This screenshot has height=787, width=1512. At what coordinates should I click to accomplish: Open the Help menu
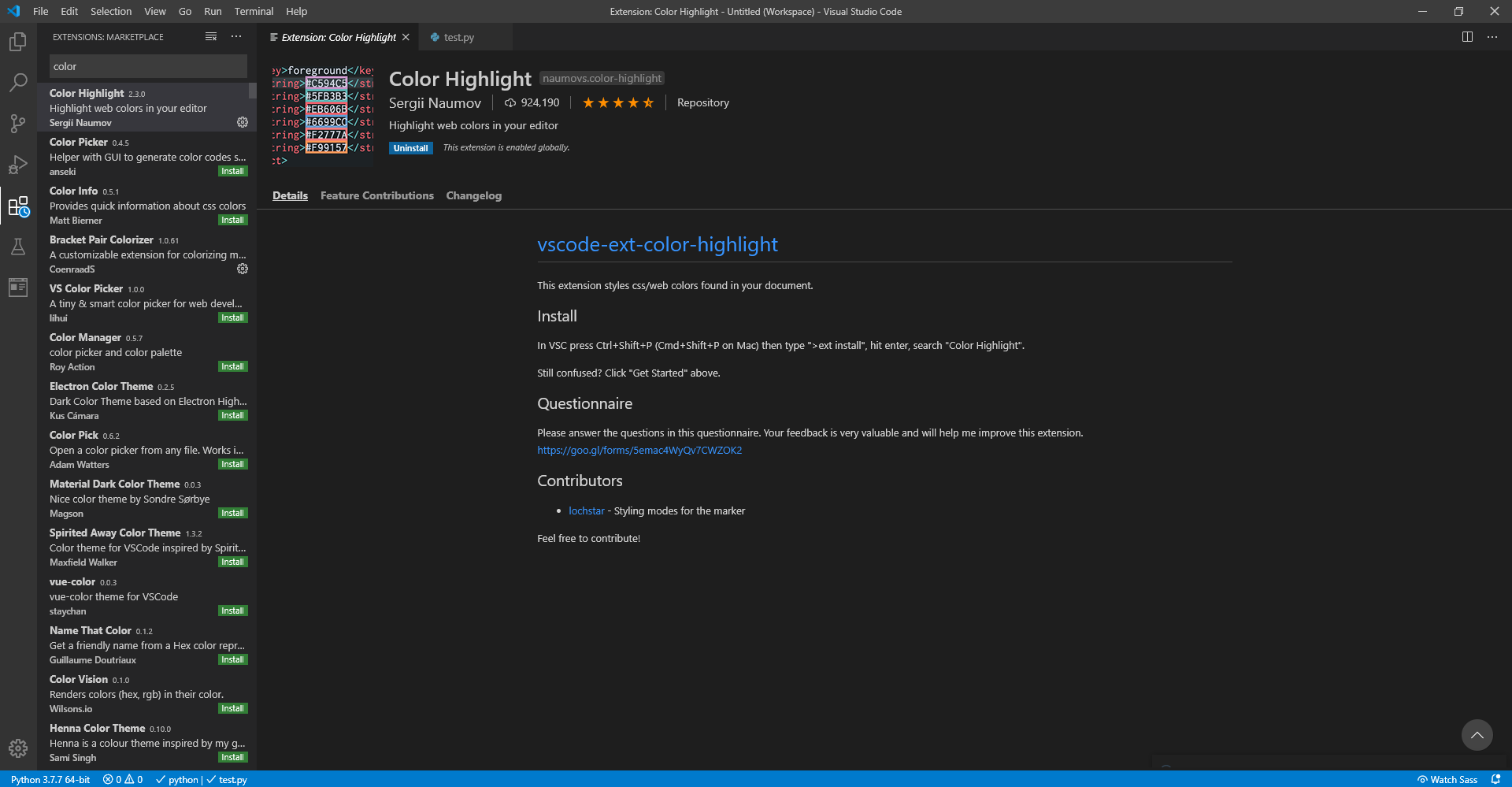pos(297,11)
